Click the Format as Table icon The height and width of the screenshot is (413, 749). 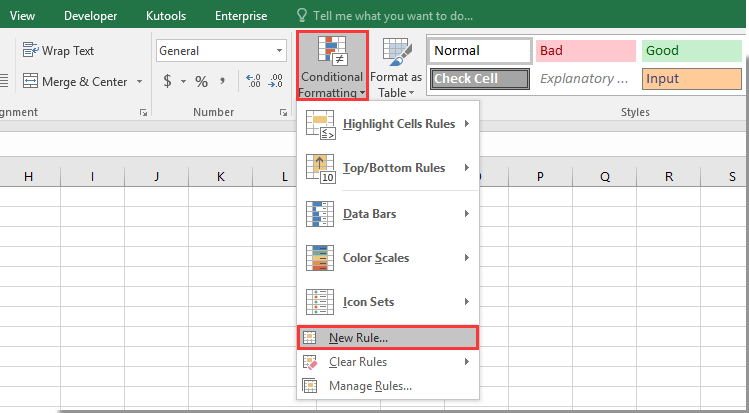(x=396, y=66)
